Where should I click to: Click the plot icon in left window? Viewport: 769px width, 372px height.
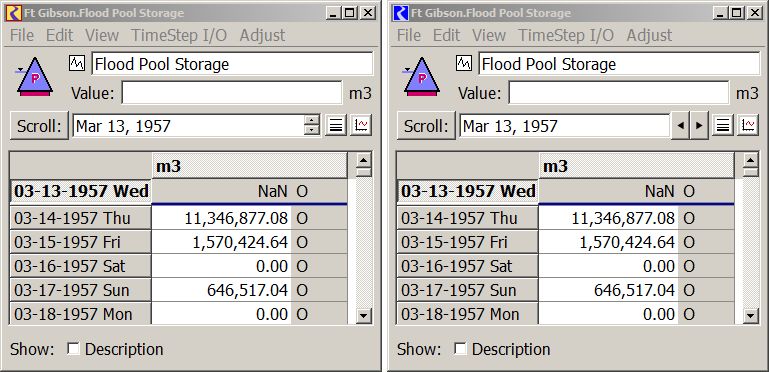pyautogui.click(x=361, y=125)
